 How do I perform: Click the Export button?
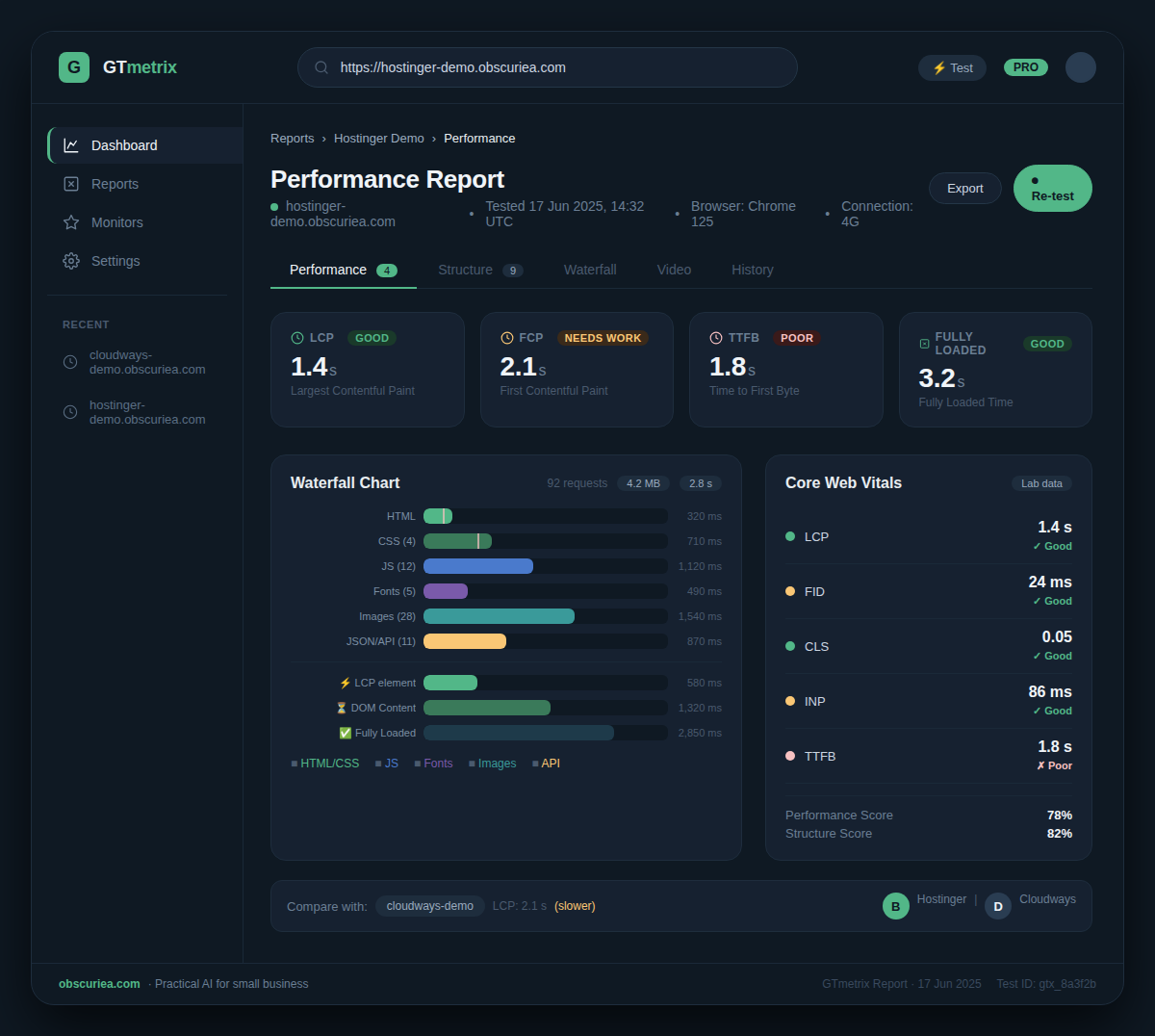point(965,189)
